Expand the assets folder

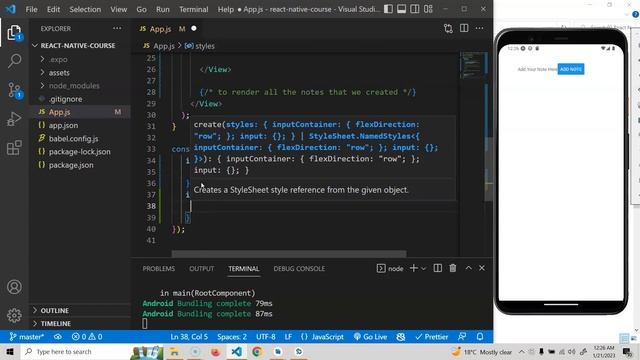(x=80, y=73)
